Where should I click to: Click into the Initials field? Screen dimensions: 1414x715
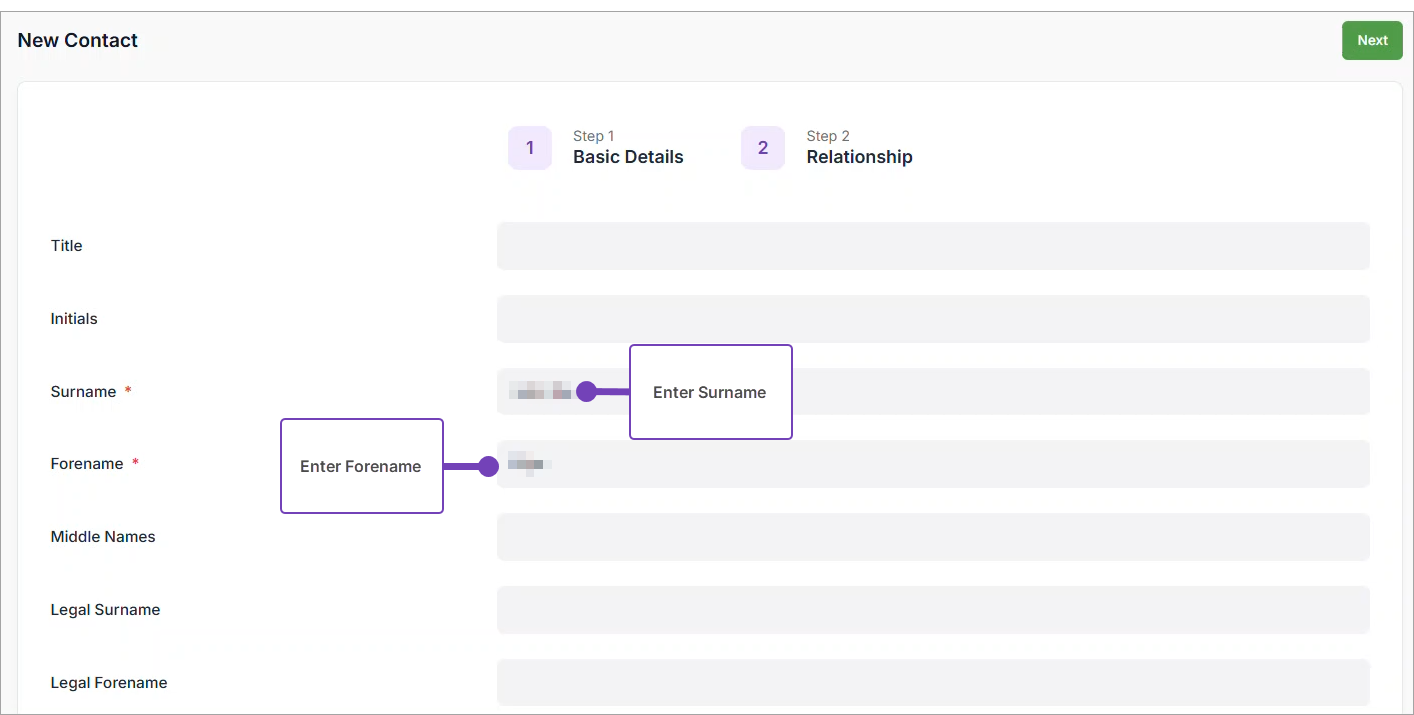(x=932, y=319)
